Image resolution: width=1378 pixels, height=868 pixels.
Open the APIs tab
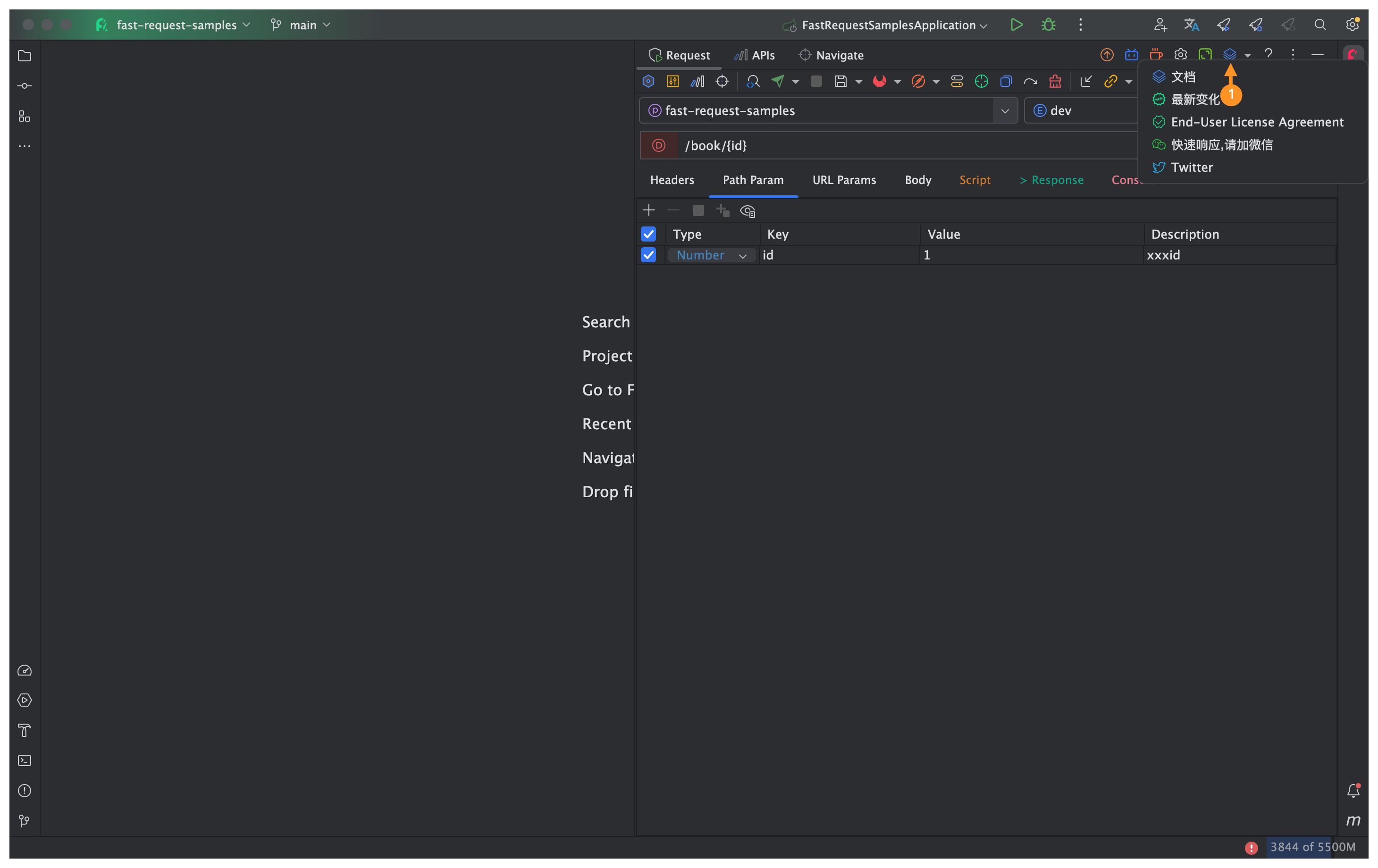coord(755,55)
